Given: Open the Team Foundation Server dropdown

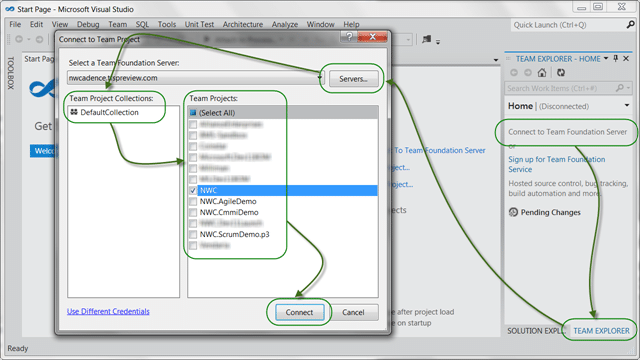Looking at the screenshot, I should [320, 78].
